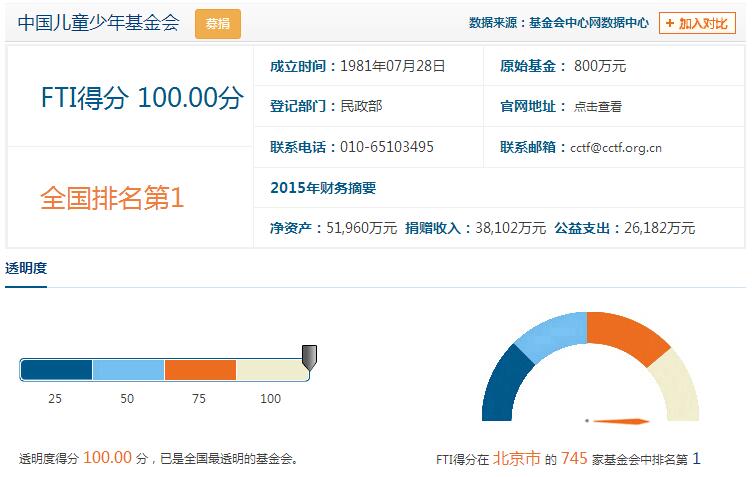Click the FTI得分 100.00分 score text
The height and width of the screenshot is (477, 752).
point(142,97)
